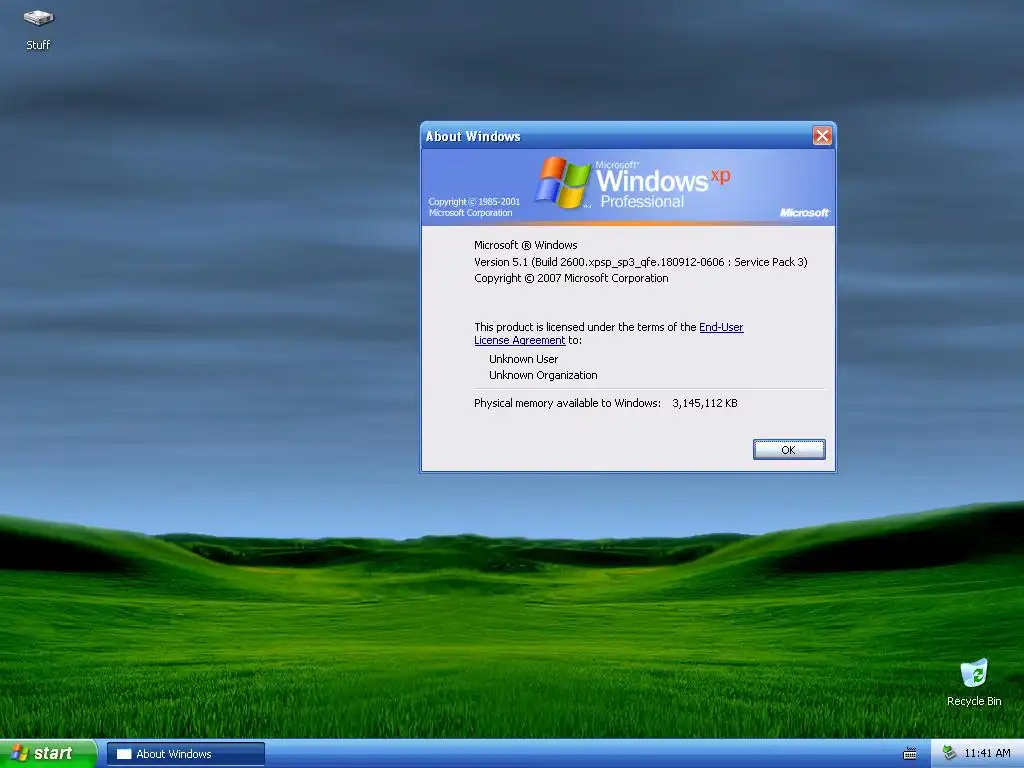Screen dimensions: 1024x768
Task: Click the on-screen keyboard tray icon
Action: point(910,754)
